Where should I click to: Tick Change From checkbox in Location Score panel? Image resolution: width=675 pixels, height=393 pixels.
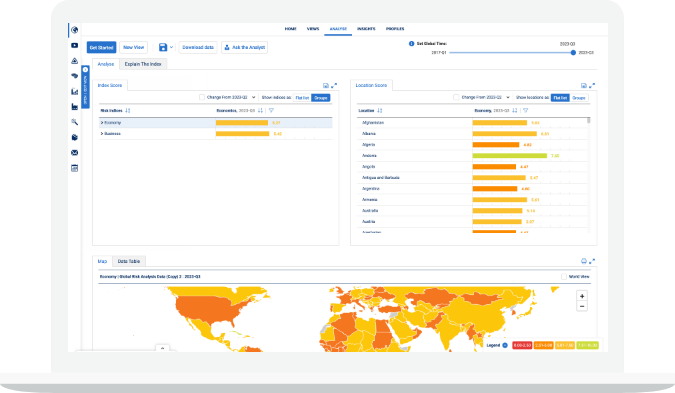pos(456,97)
